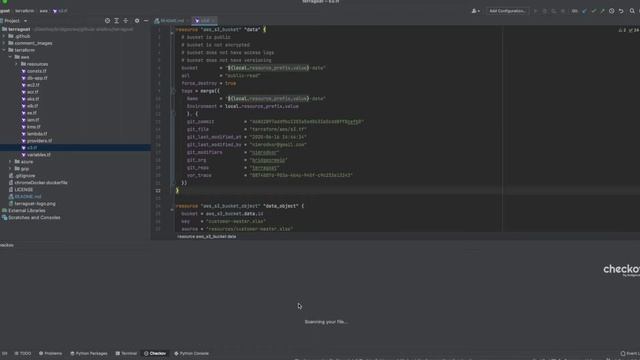This screenshot has height=360, width=640.
Task: Expand the gcp folder
Action: (x=11, y=169)
